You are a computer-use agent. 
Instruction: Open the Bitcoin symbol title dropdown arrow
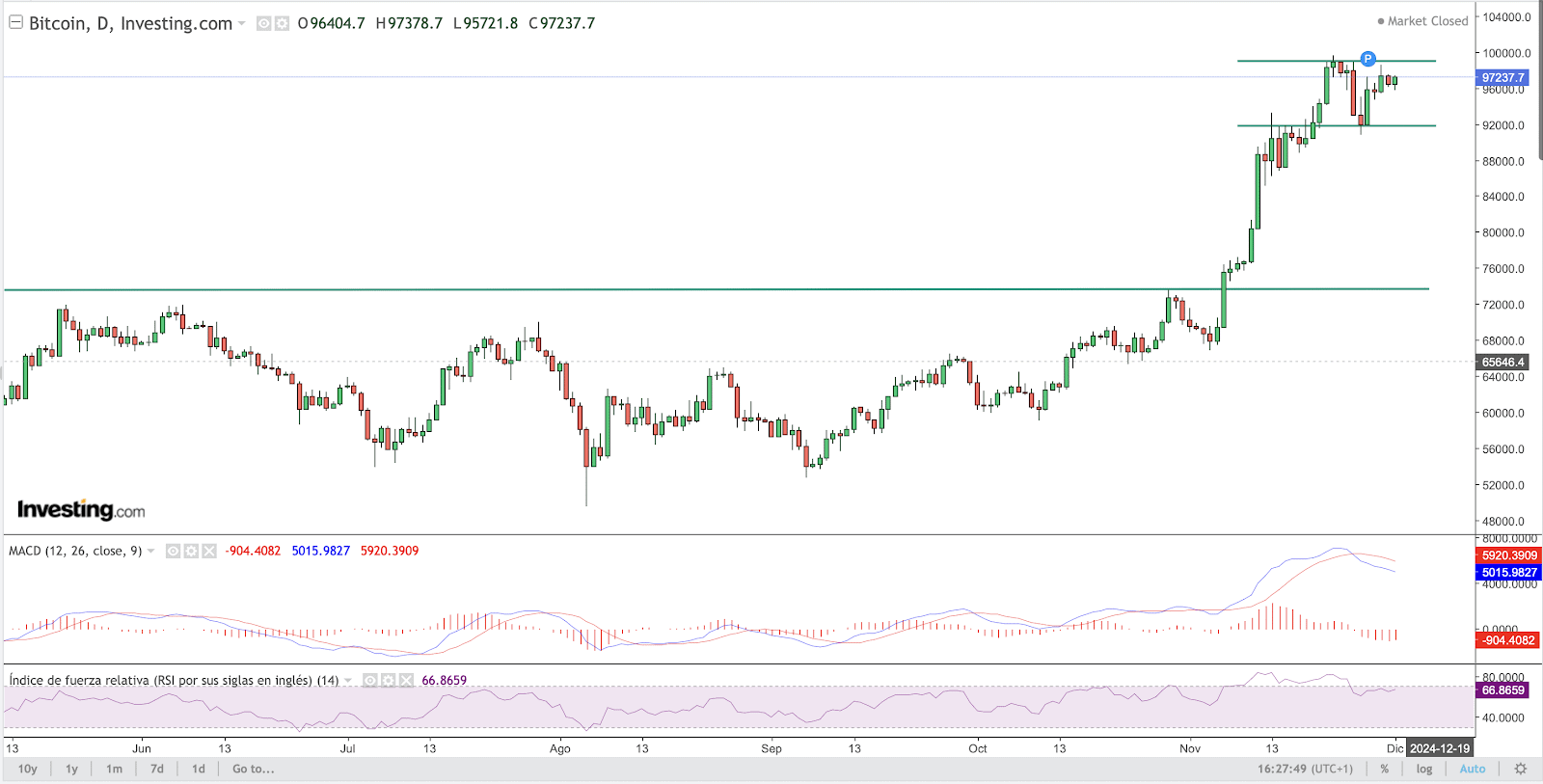241,23
